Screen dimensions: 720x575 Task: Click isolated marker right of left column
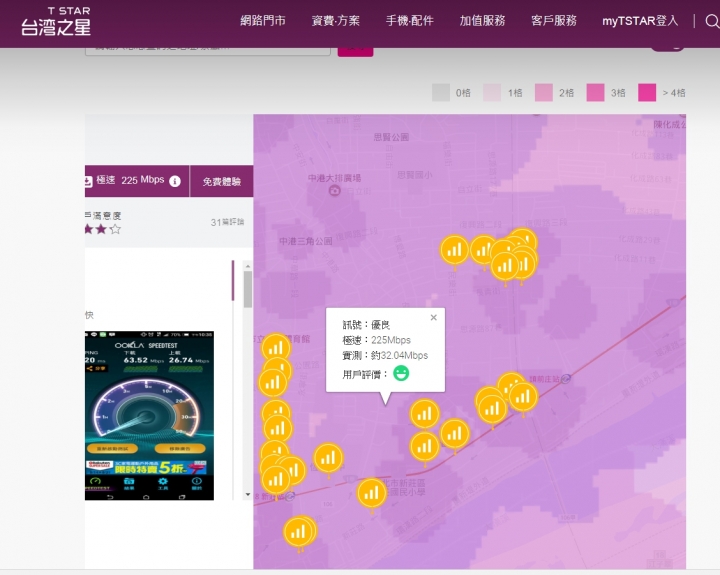328,459
